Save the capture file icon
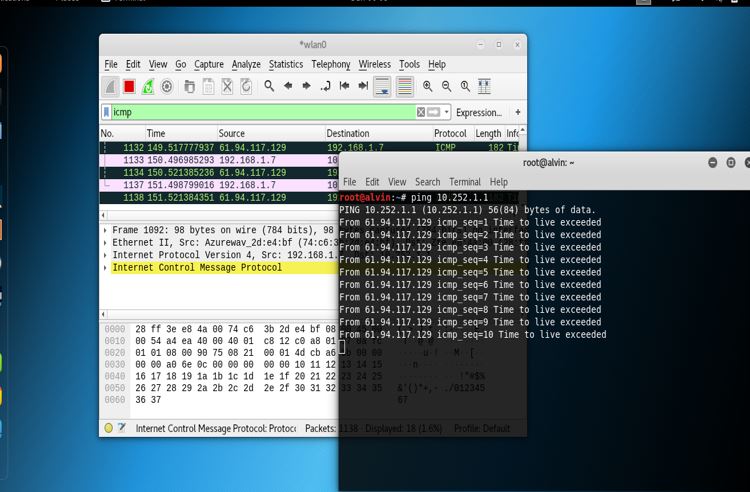Image resolution: width=750 pixels, height=492 pixels. (208, 87)
